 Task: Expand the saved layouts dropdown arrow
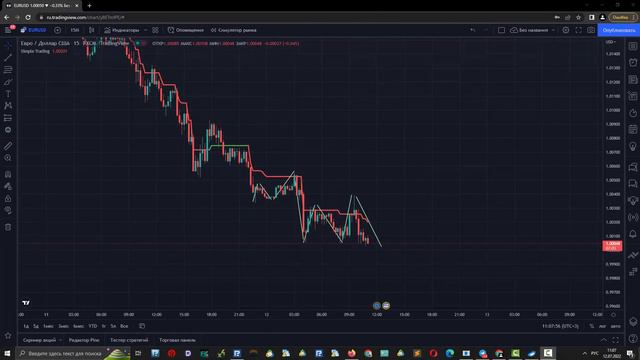pos(553,30)
